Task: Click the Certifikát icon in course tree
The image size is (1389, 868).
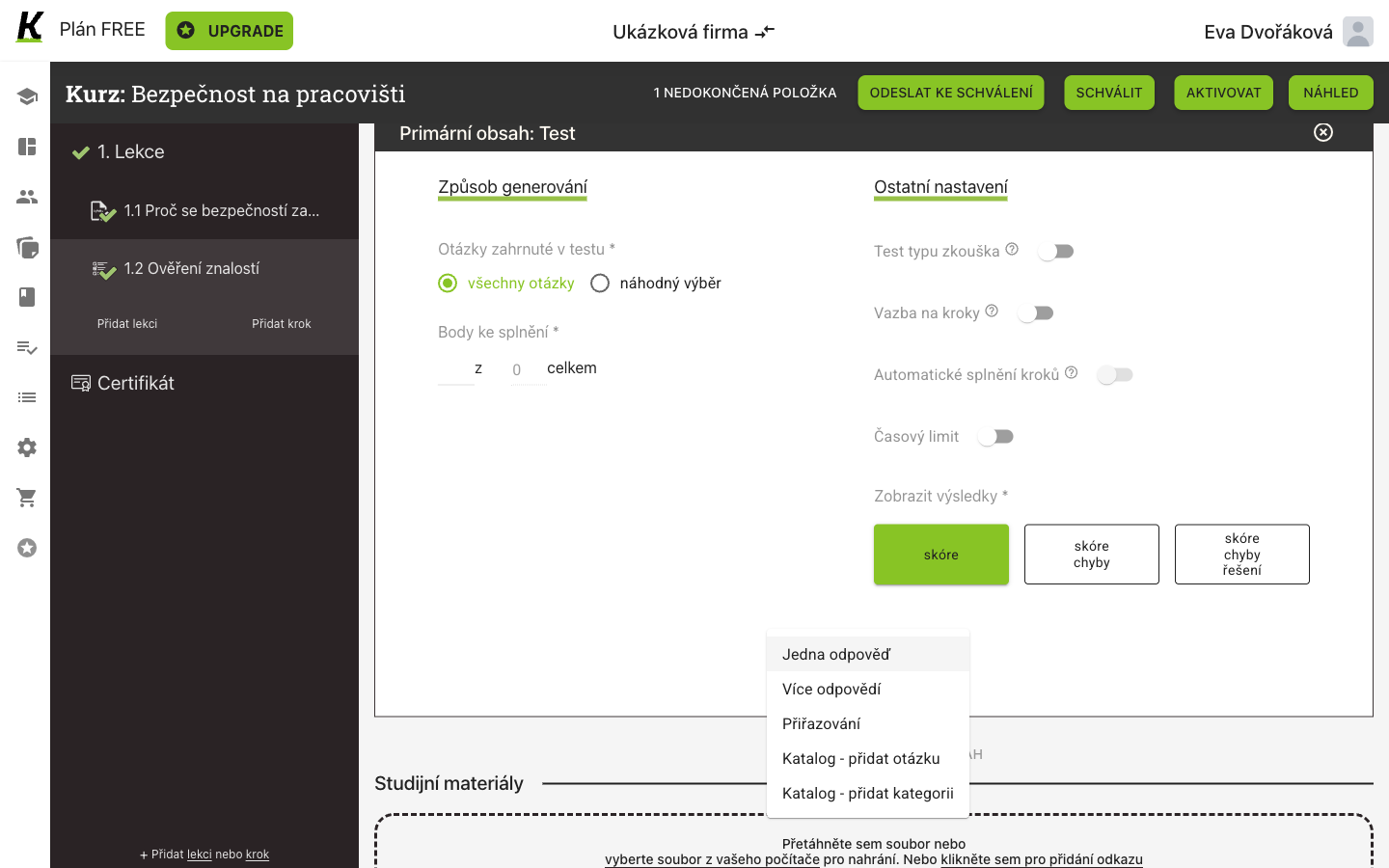Action: click(81, 384)
